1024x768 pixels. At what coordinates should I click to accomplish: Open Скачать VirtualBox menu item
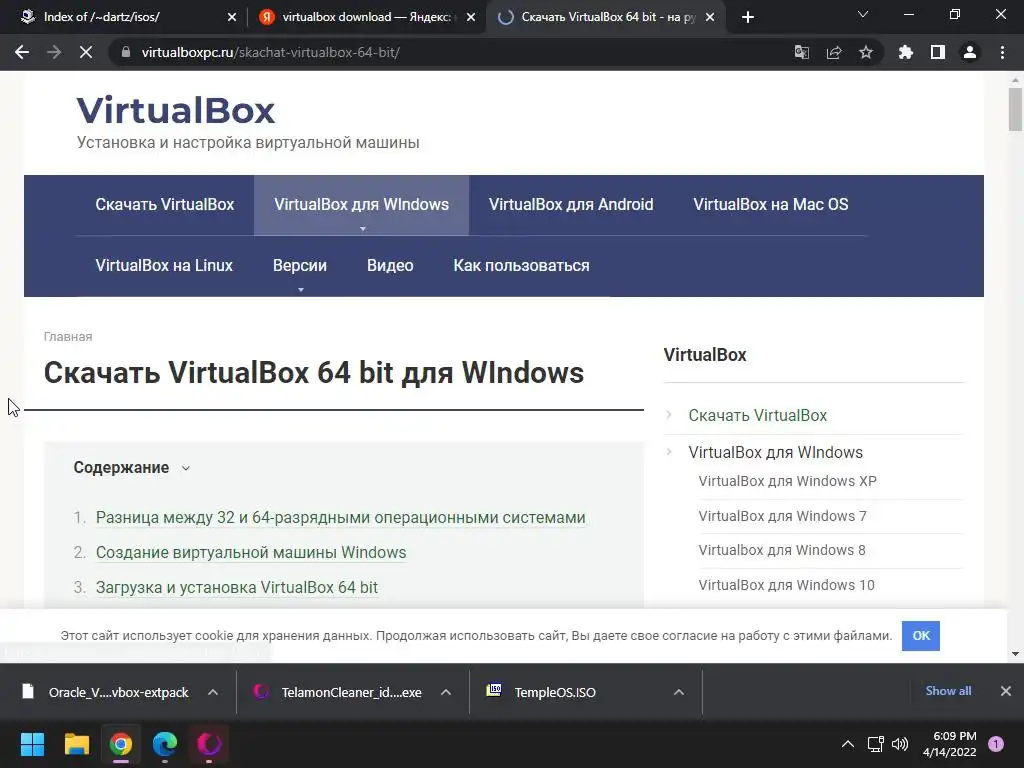click(165, 204)
